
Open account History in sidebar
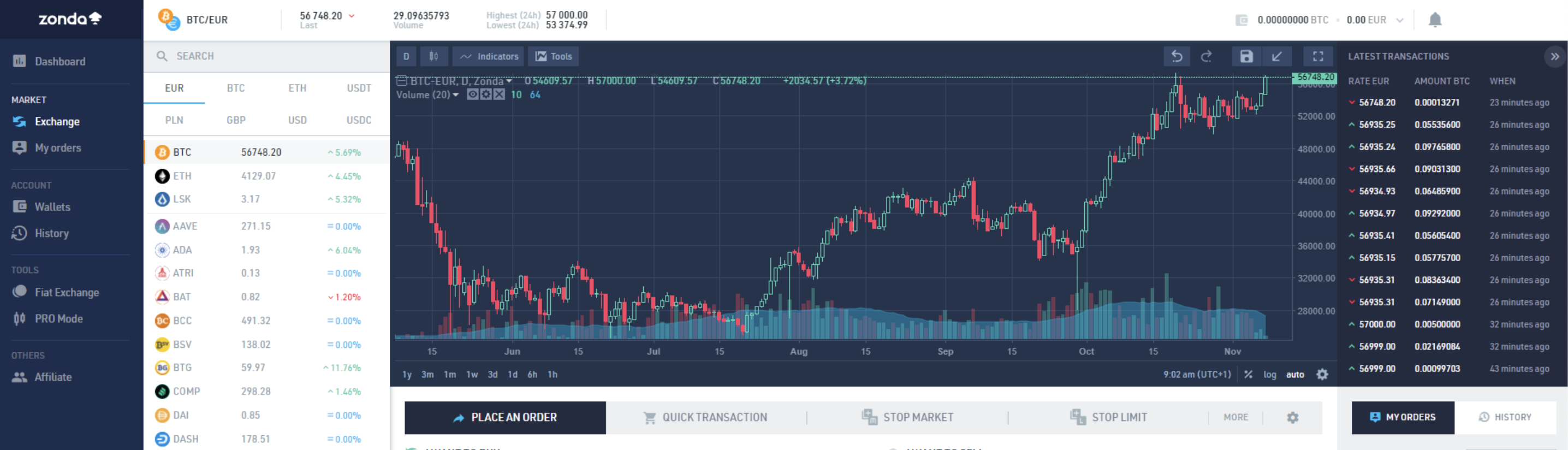pyautogui.click(x=51, y=233)
